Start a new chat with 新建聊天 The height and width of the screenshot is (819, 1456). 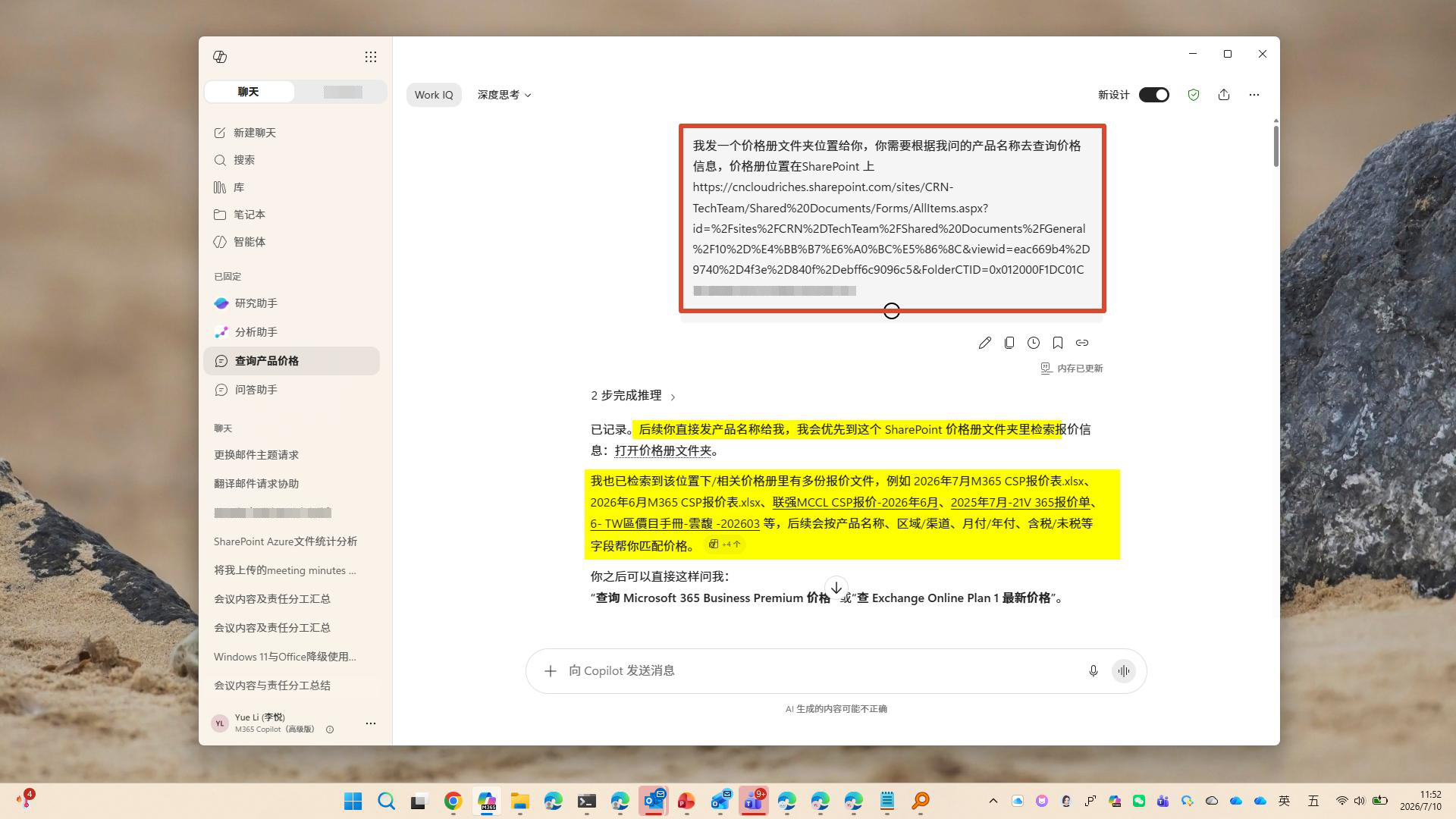tap(291, 133)
